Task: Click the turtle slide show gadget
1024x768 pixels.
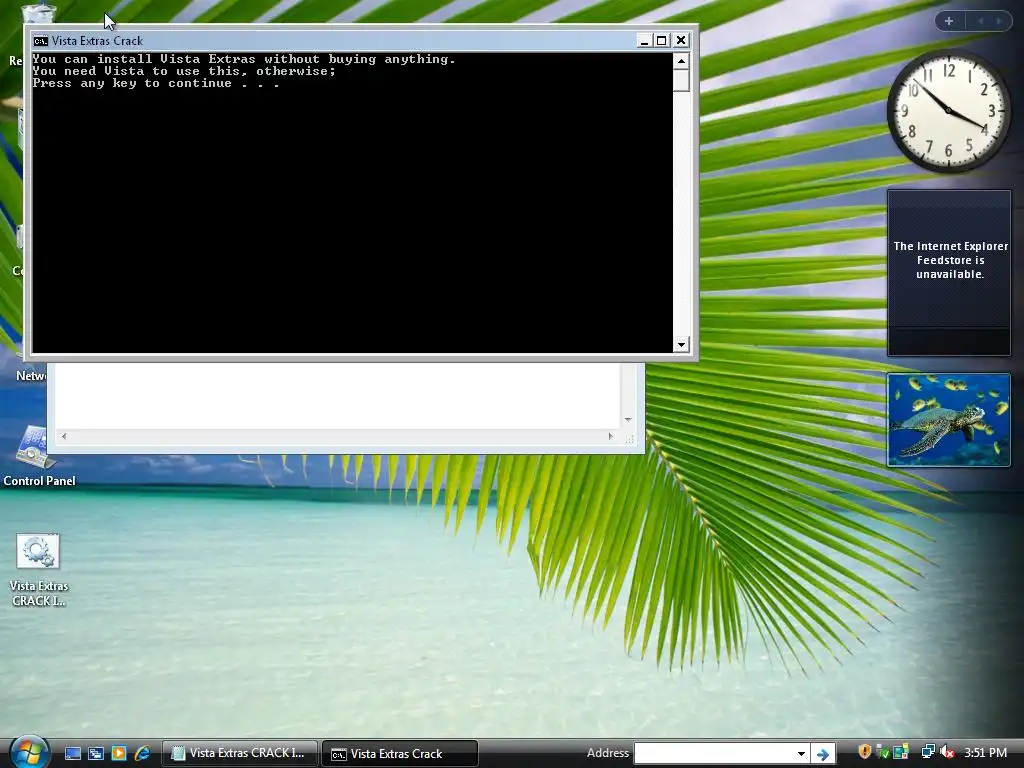Action: pos(949,420)
